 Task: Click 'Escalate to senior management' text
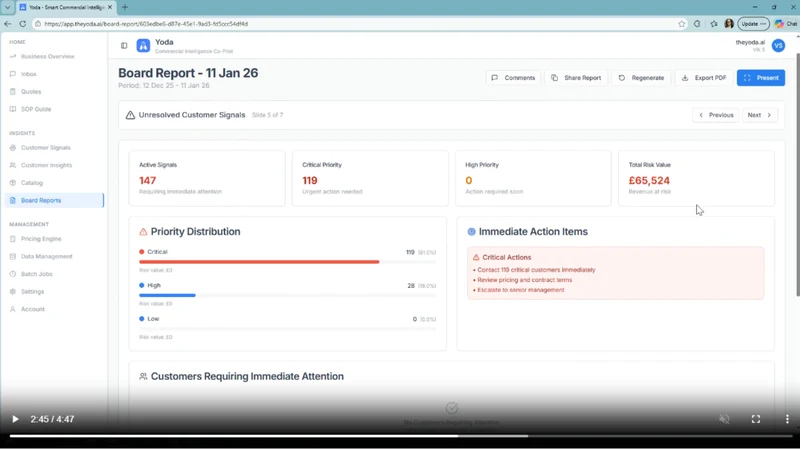click(x=520, y=290)
